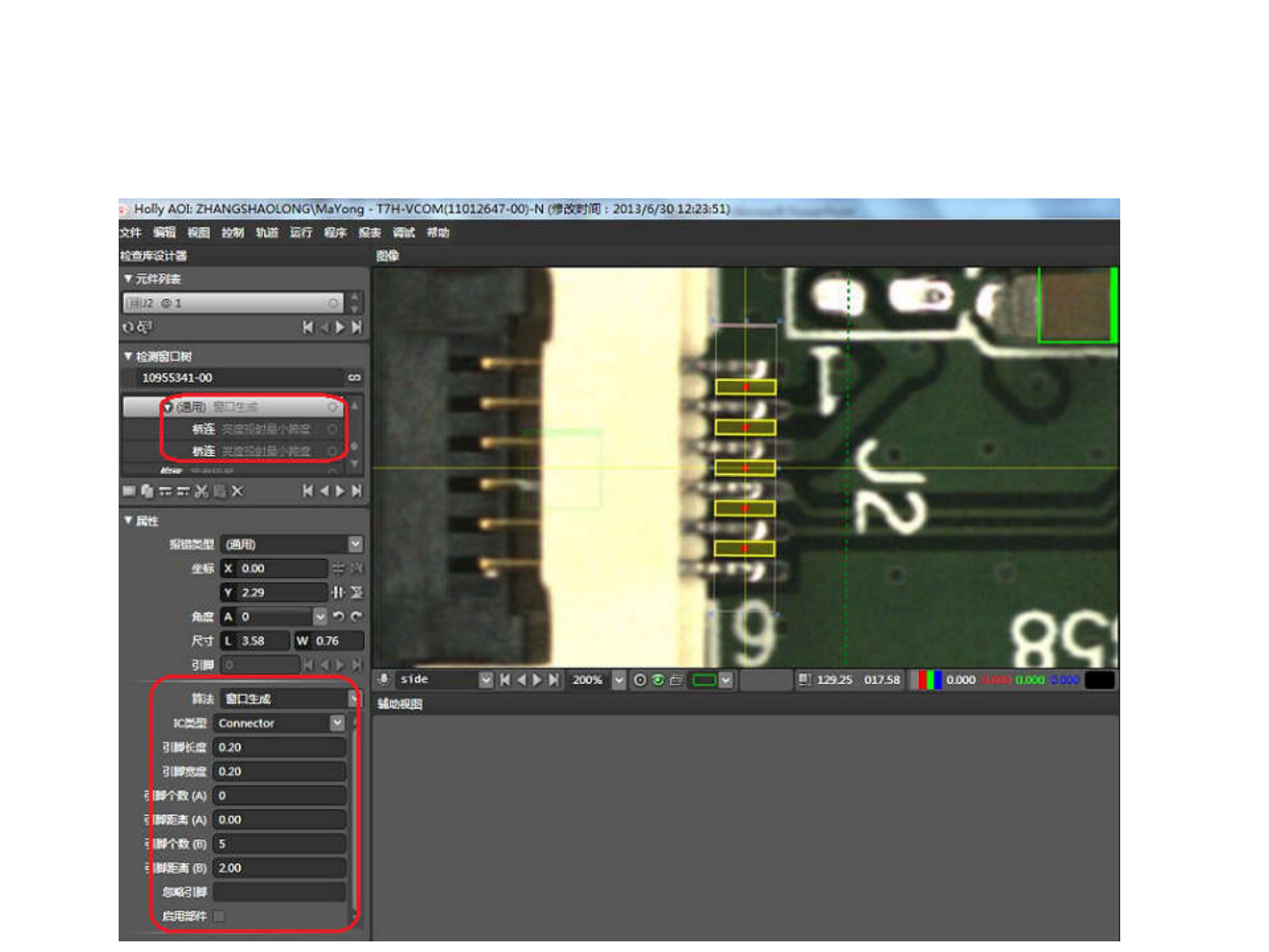Screen dimensions: 1269x952
Task: Click the refresh icon under the component list
Action: coord(128,328)
